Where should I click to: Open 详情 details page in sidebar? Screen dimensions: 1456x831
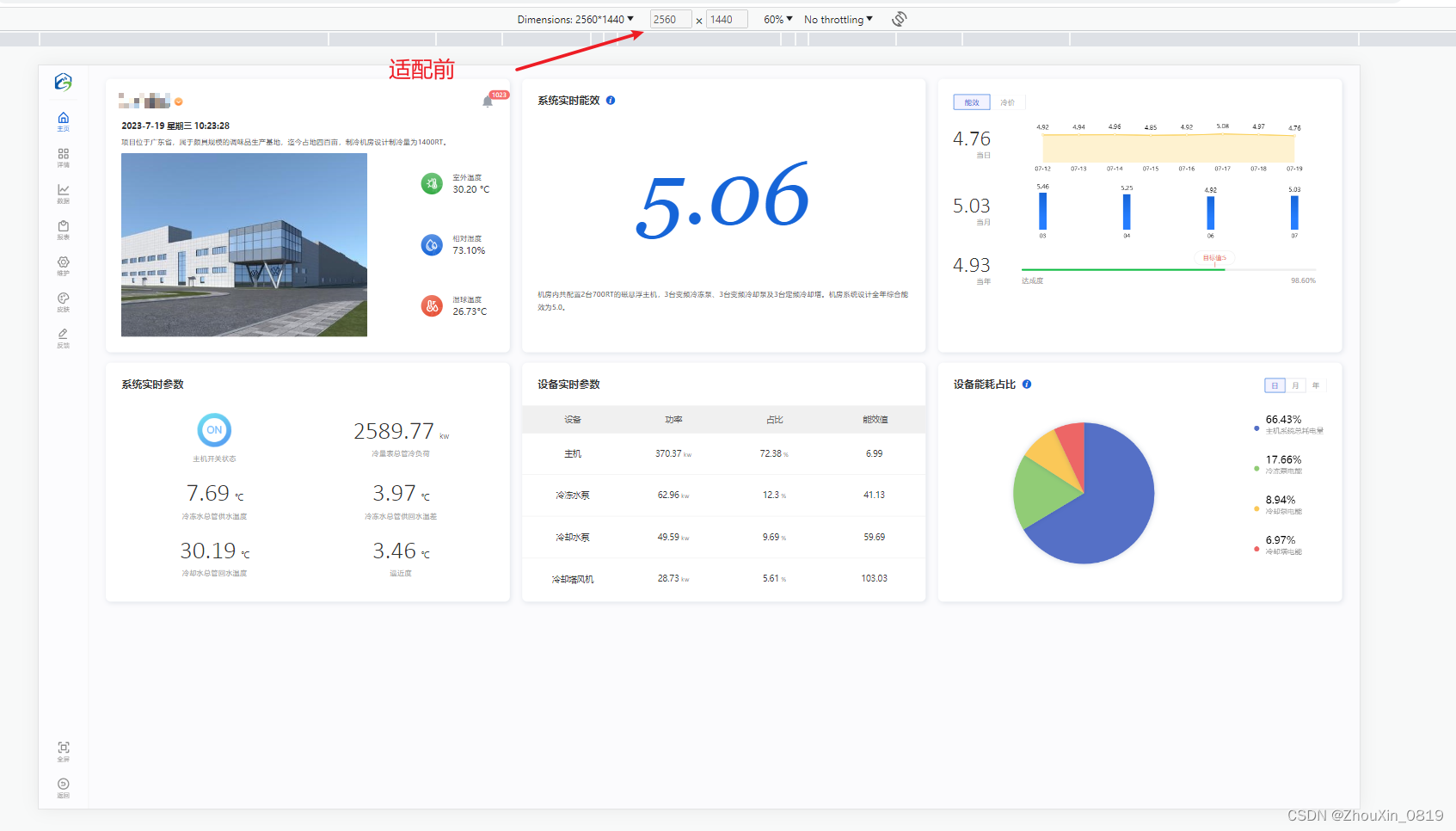tap(63, 157)
